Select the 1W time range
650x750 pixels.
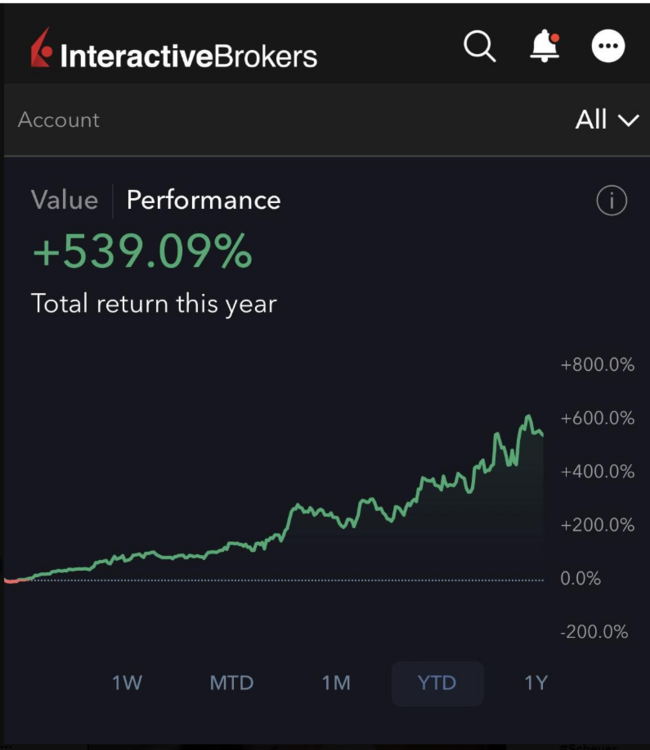(x=127, y=683)
